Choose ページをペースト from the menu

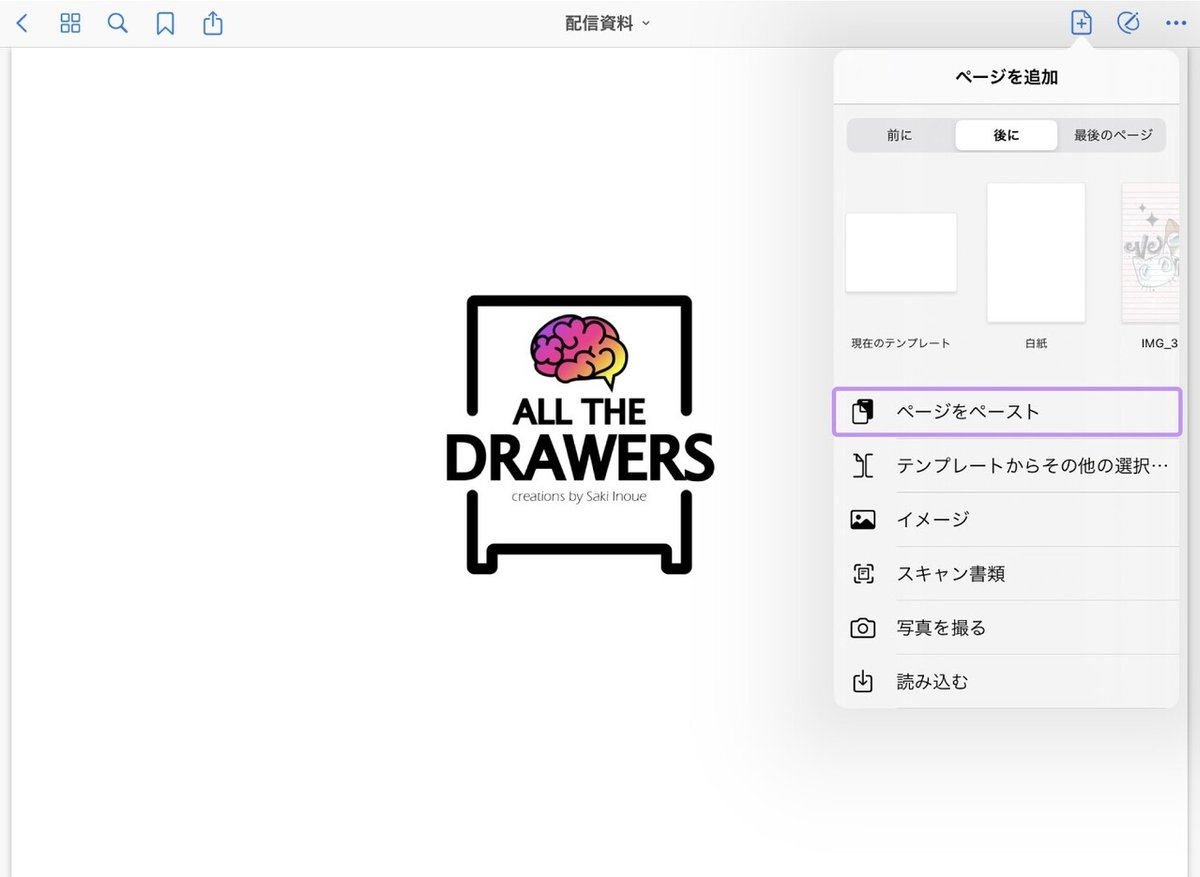(x=1007, y=412)
